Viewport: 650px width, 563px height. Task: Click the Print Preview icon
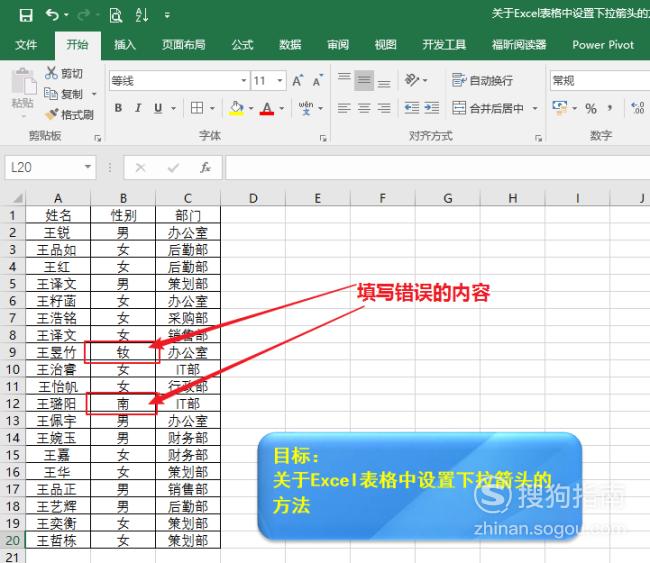[x=116, y=15]
